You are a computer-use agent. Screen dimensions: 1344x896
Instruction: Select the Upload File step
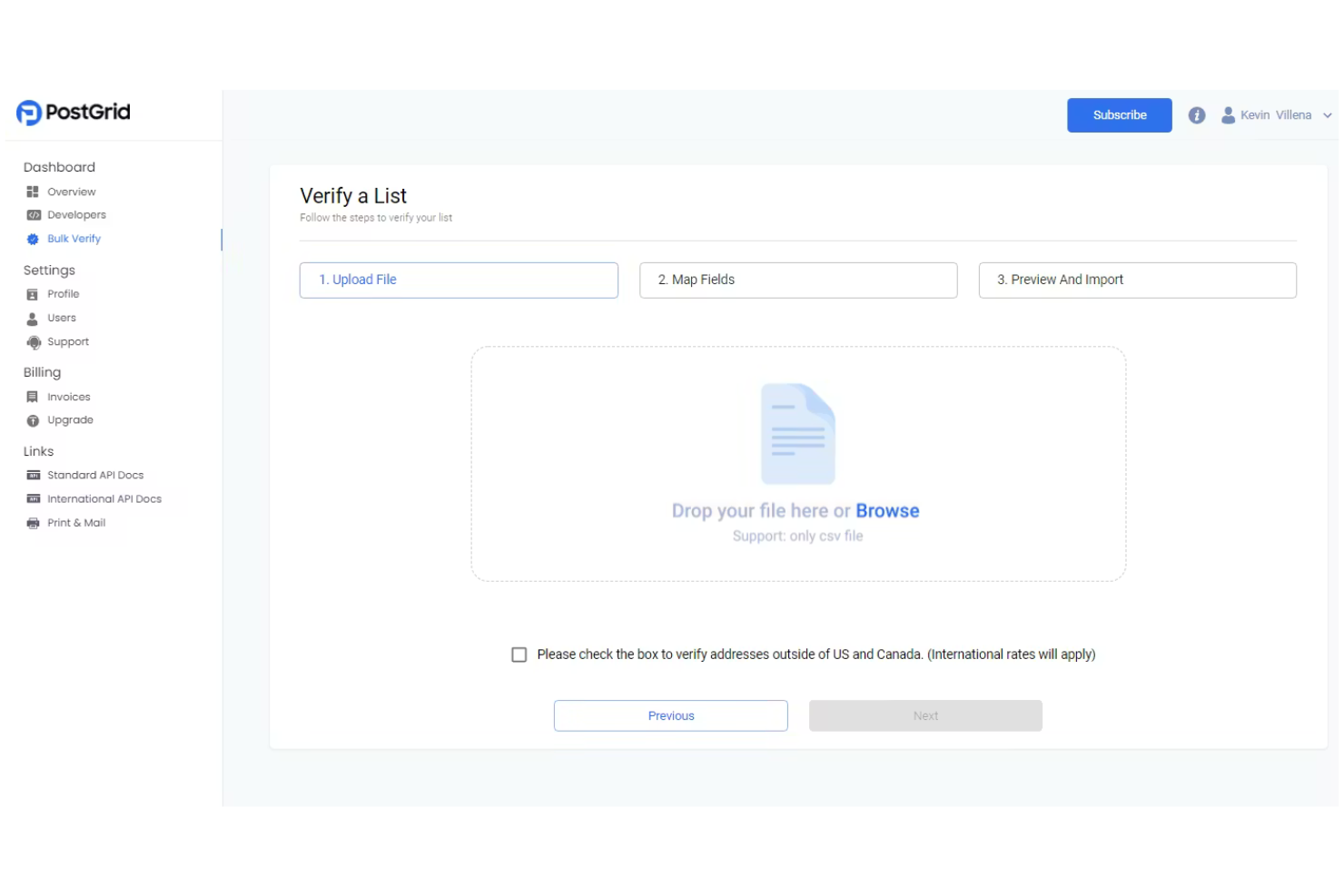[459, 280]
